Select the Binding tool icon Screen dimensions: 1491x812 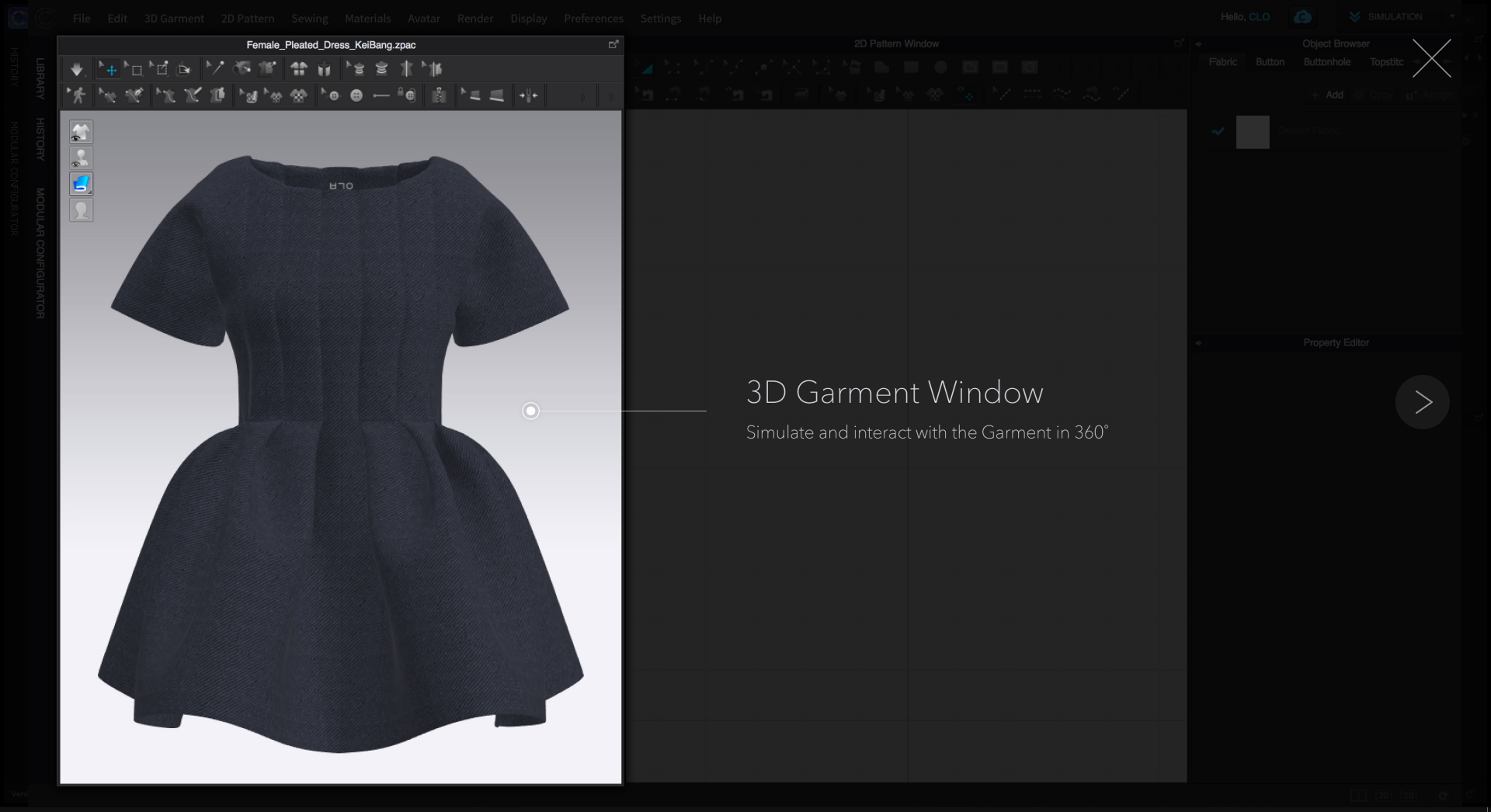click(x=497, y=95)
